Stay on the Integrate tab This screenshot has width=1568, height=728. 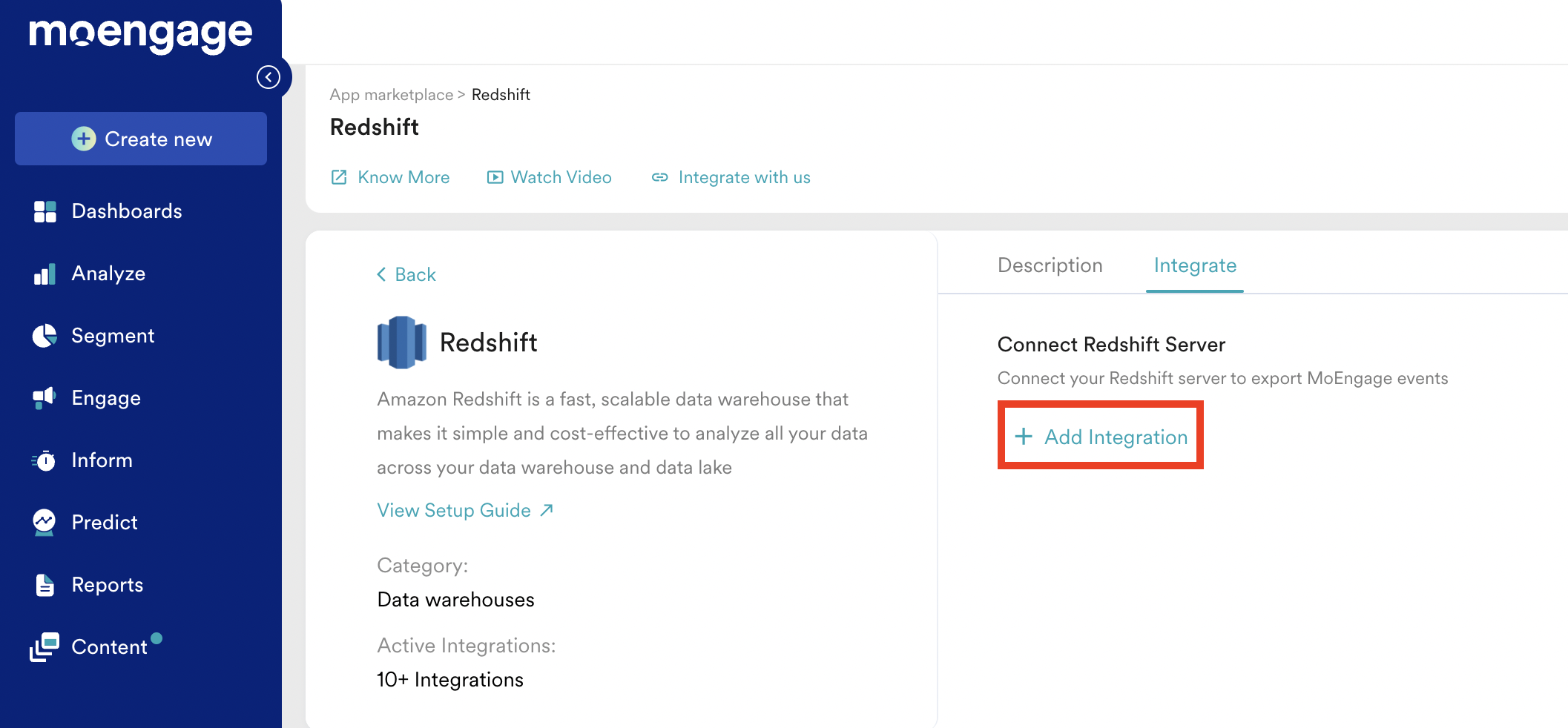pos(1194,265)
